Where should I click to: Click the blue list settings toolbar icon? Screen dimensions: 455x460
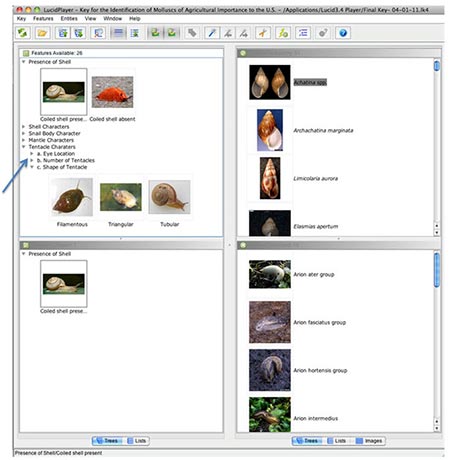[303, 33]
